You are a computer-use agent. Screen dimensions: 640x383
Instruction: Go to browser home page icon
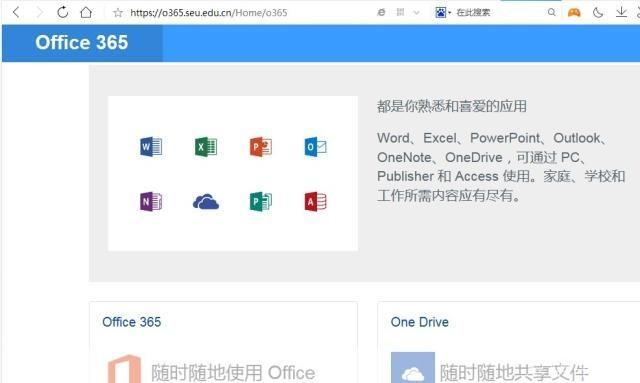tap(86, 12)
